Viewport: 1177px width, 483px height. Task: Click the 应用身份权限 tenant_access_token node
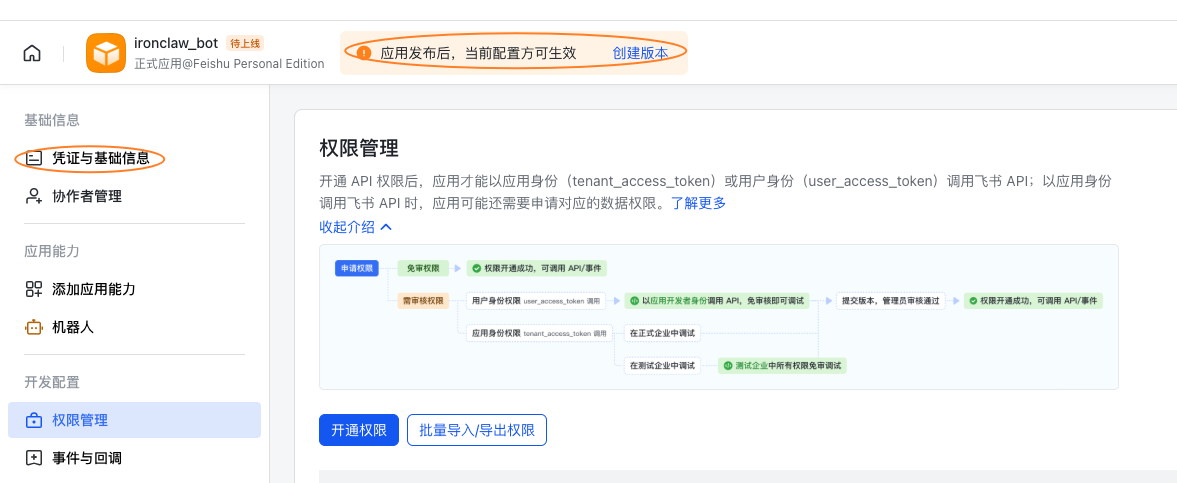539,333
